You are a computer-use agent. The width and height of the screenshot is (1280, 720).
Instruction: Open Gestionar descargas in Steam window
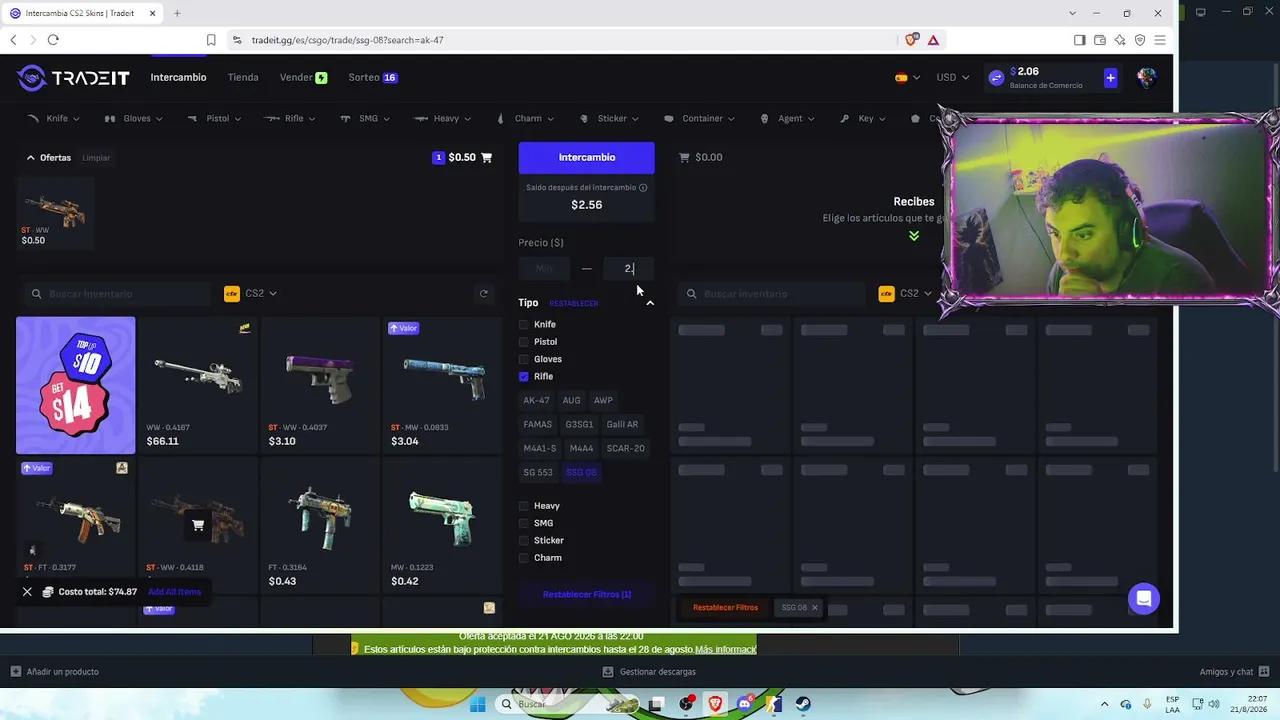tap(650, 672)
